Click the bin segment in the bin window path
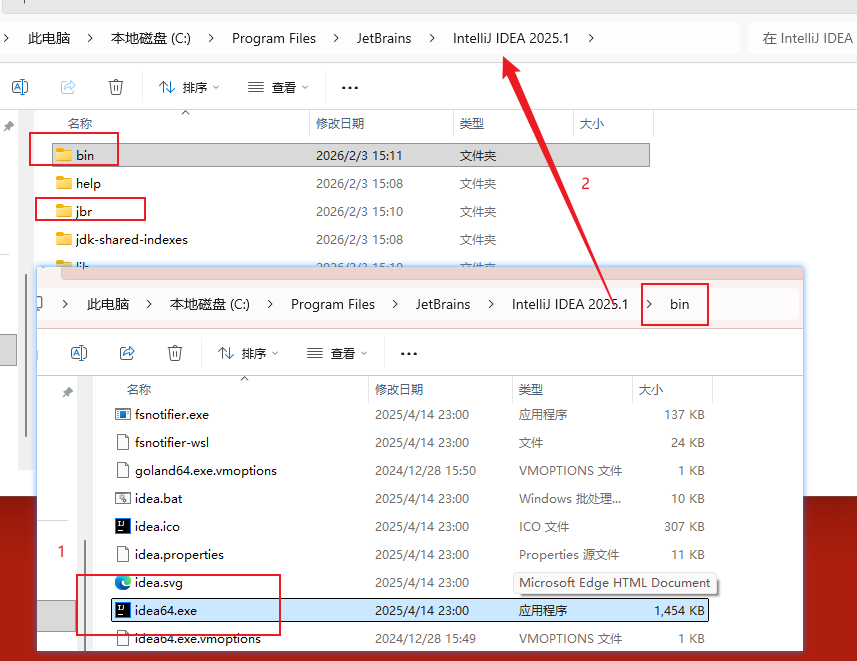The width and height of the screenshot is (857, 661). pyautogui.click(x=679, y=304)
